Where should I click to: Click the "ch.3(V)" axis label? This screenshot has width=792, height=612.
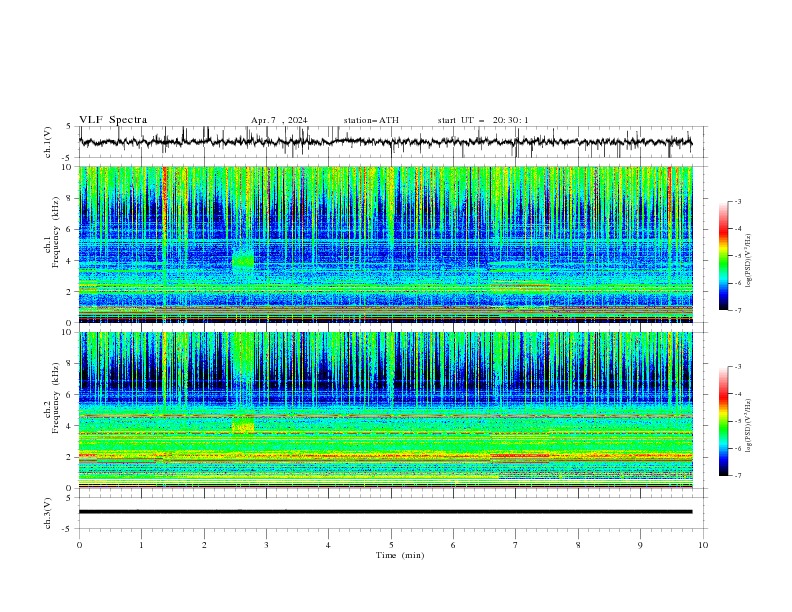[x=48, y=513]
